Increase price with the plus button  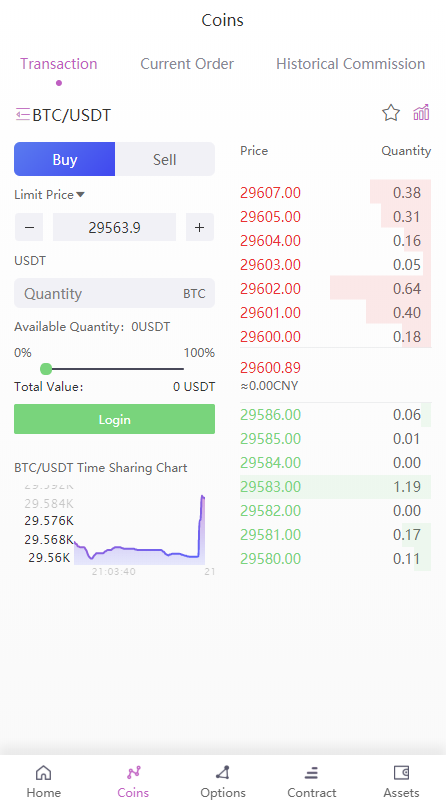point(200,227)
